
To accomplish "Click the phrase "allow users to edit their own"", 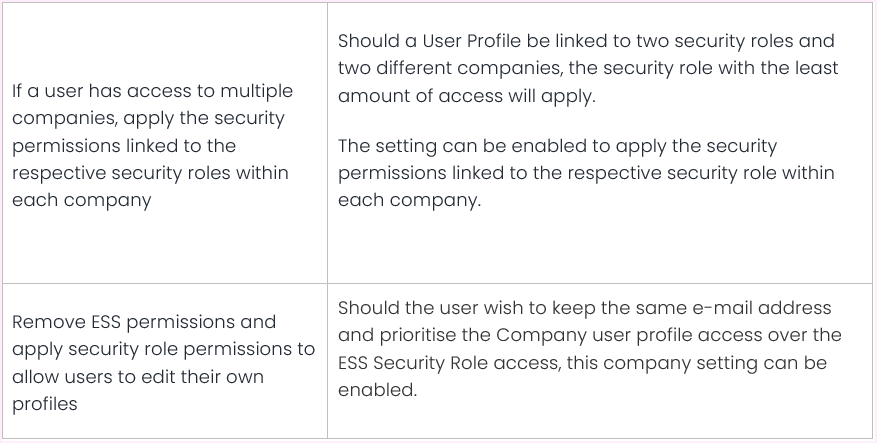I will [x=135, y=377].
